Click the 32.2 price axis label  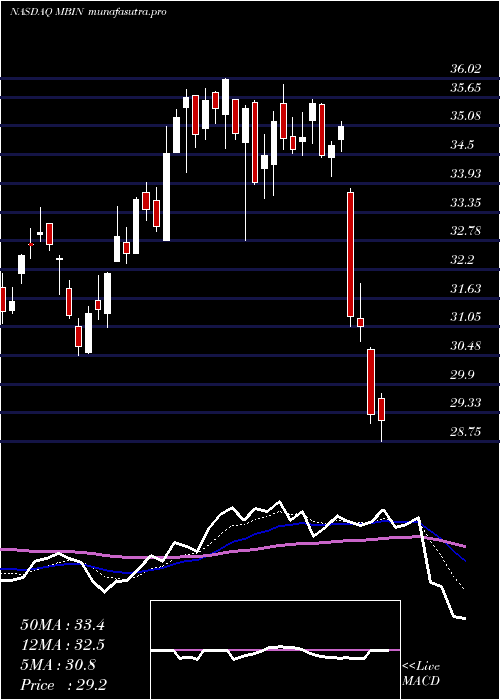462,260
